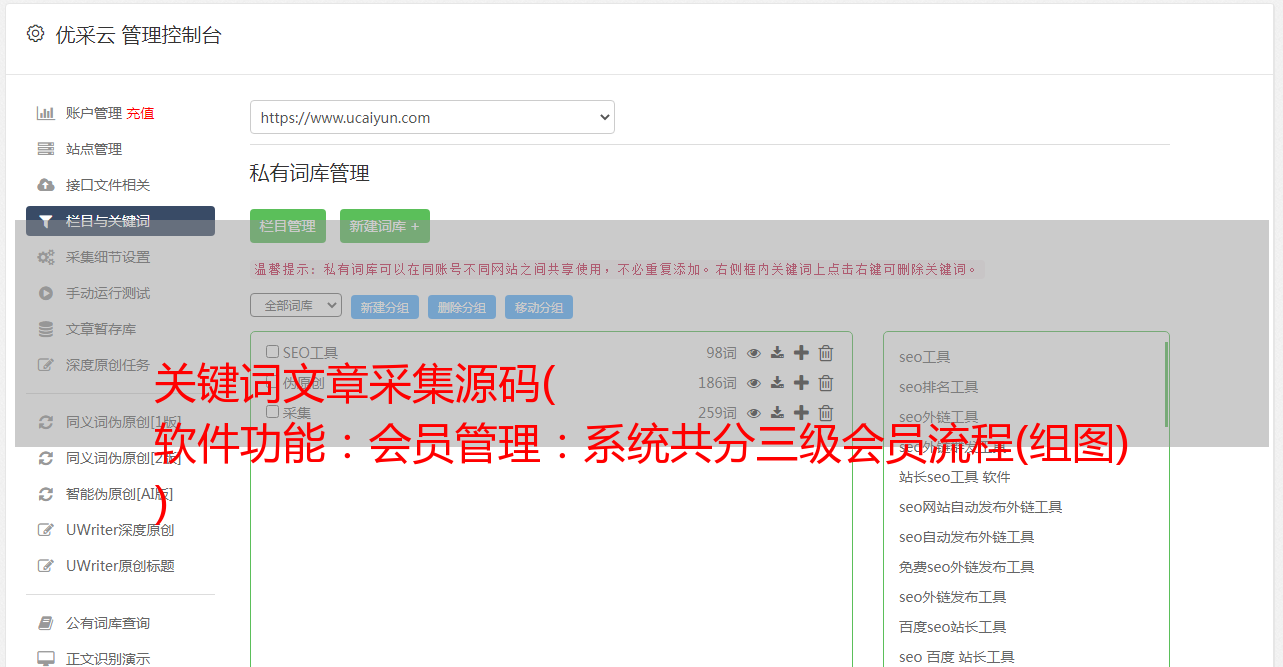The width and height of the screenshot is (1283, 667).
Task: Open 深度原创任务 in the sidebar
Action: point(108,365)
